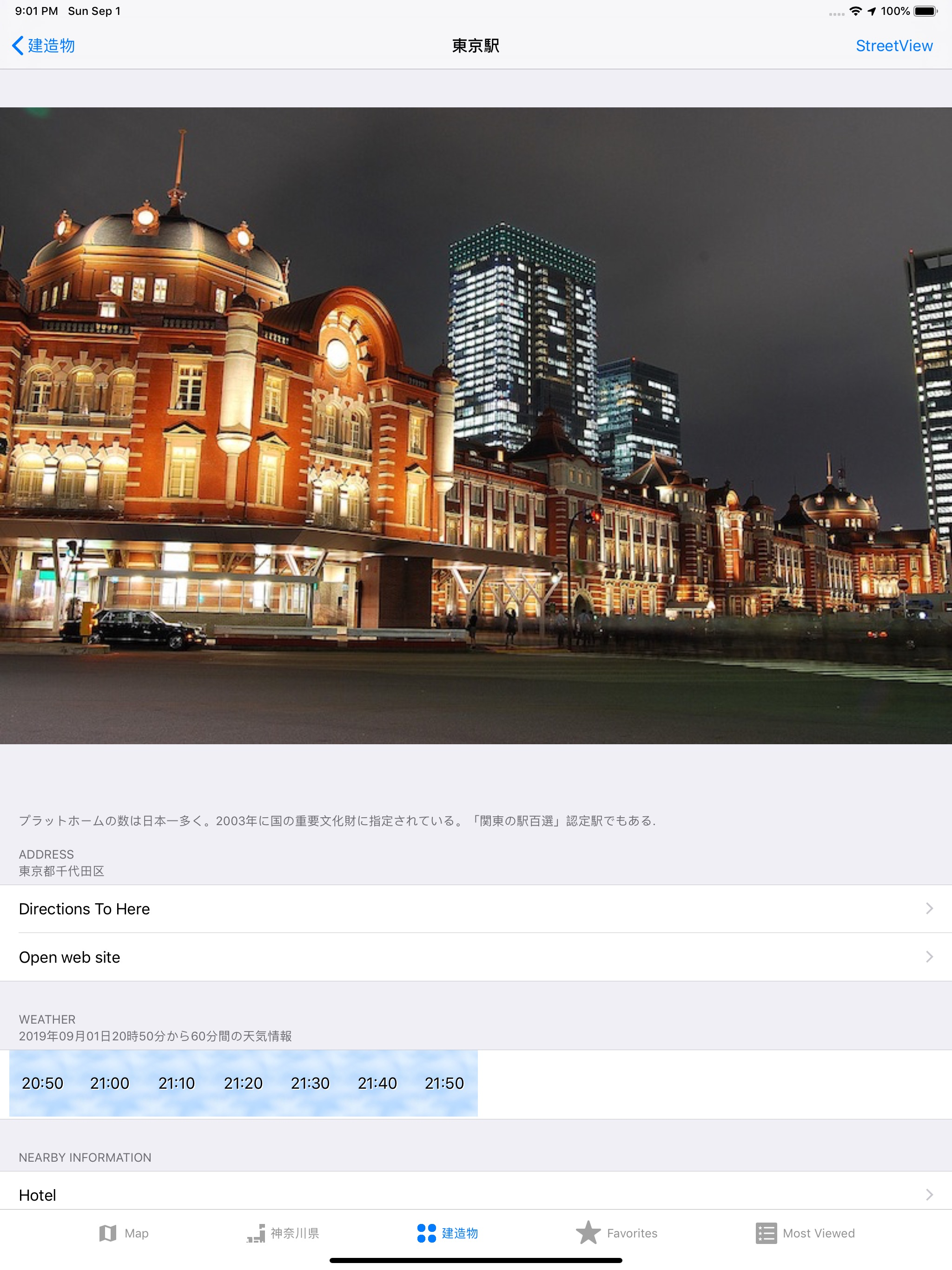Tap the Open web site row text
Viewport: 952px width, 1270px height.
point(69,957)
